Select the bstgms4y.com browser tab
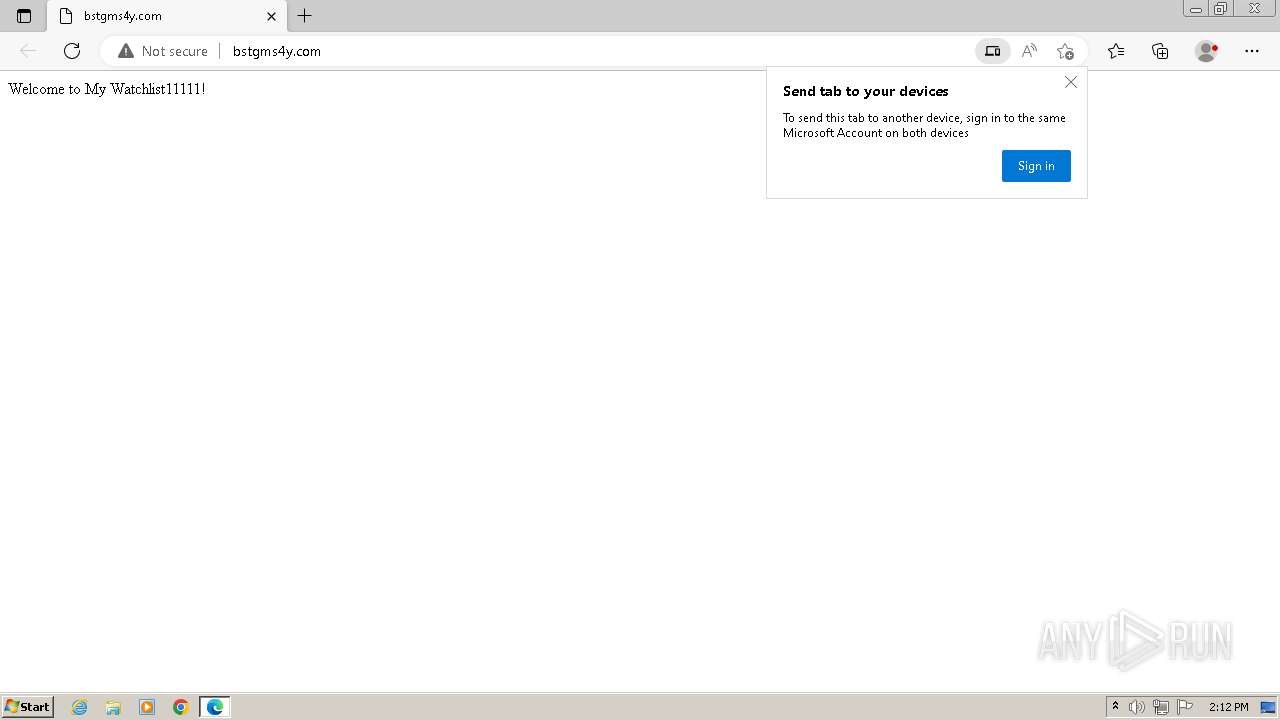The width and height of the screenshot is (1280, 720). pos(166,16)
